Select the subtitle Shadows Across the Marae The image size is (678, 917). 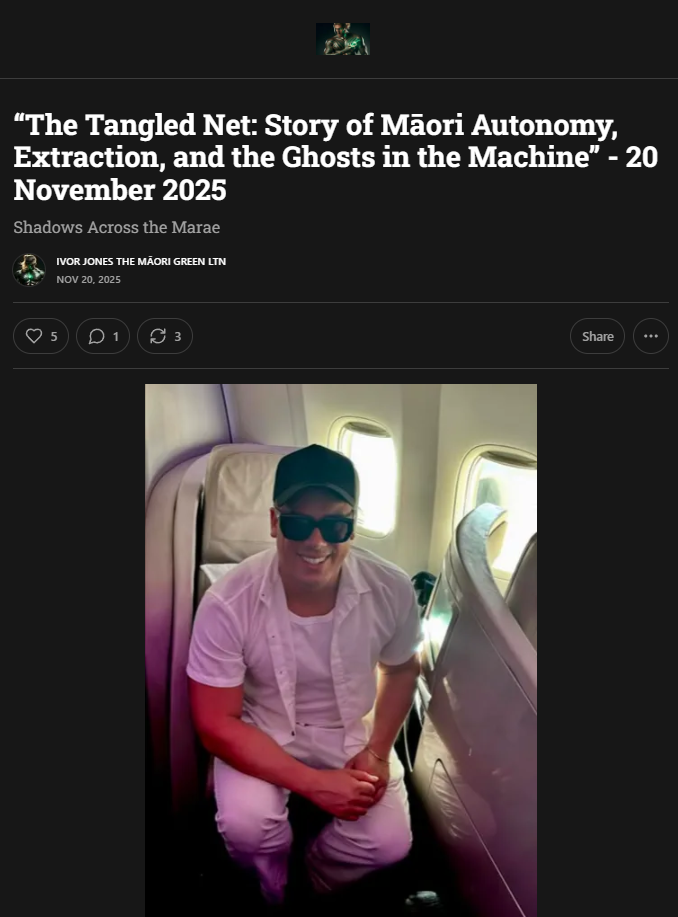pos(116,227)
